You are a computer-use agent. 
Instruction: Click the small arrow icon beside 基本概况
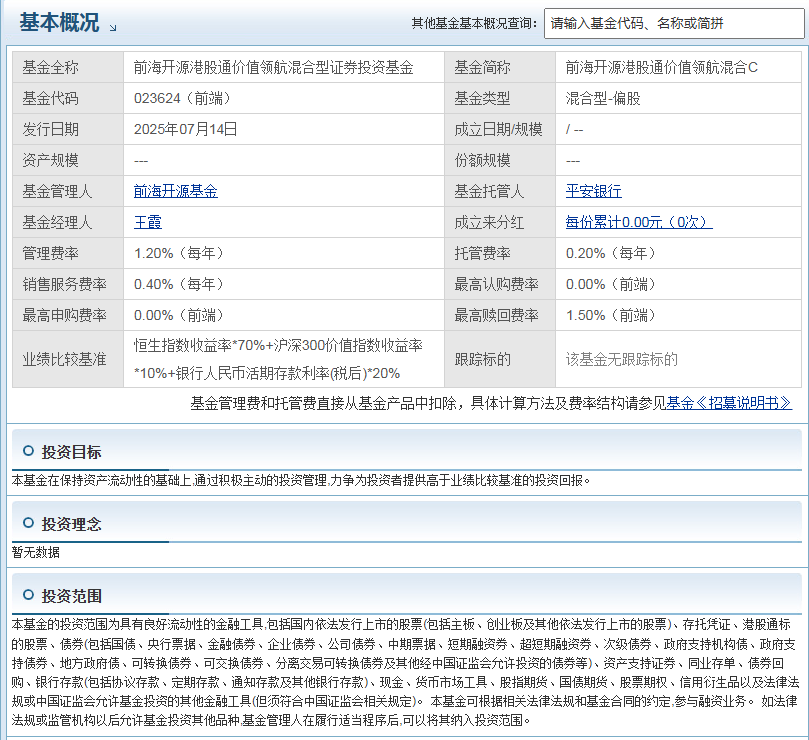tap(113, 28)
